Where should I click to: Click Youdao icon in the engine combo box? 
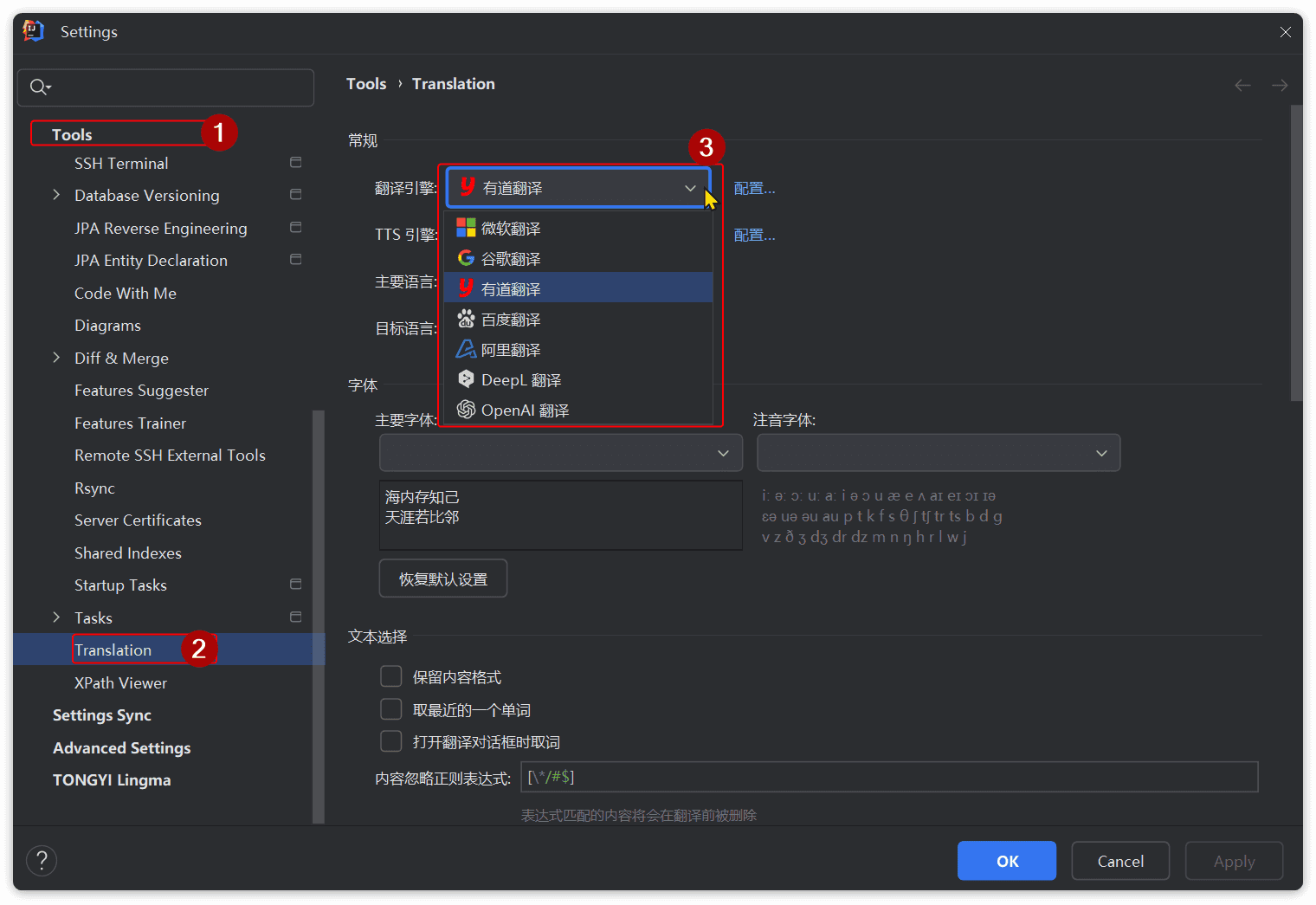tap(468, 187)
